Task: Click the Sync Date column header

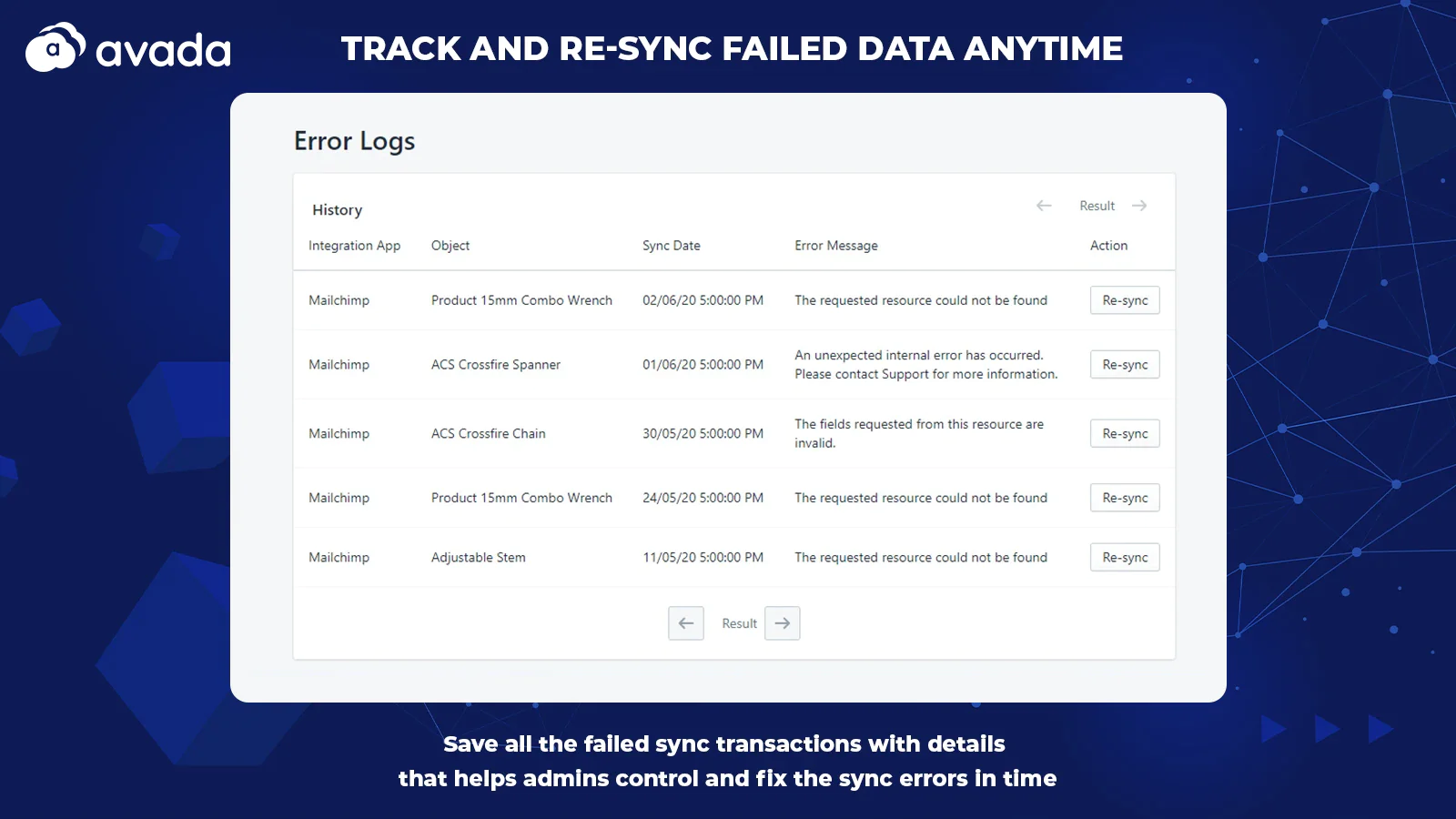Action: pos(672,246)
